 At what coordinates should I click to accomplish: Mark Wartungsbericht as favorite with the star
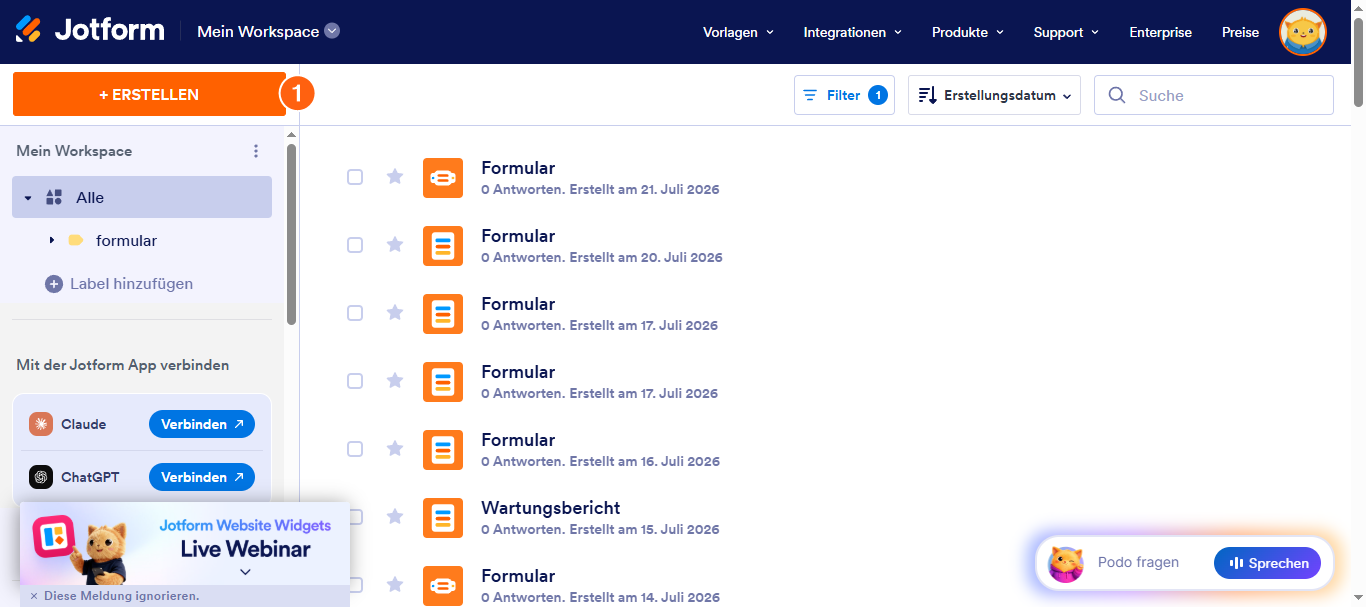click(395, 517)
